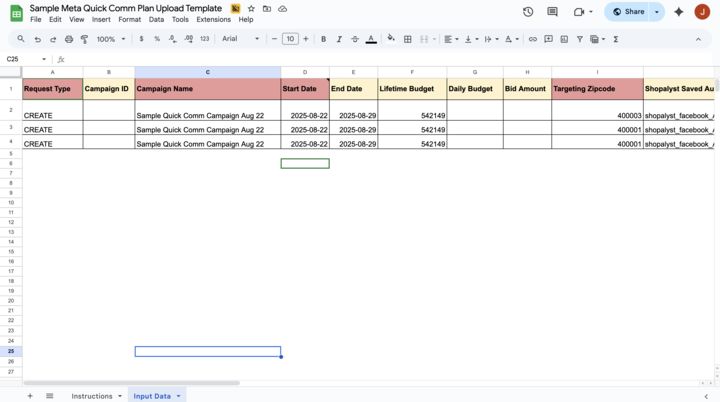The height and width of the screenshot is (402, 720).
Task: Check cloud save status icon
Action: (282, 9)
